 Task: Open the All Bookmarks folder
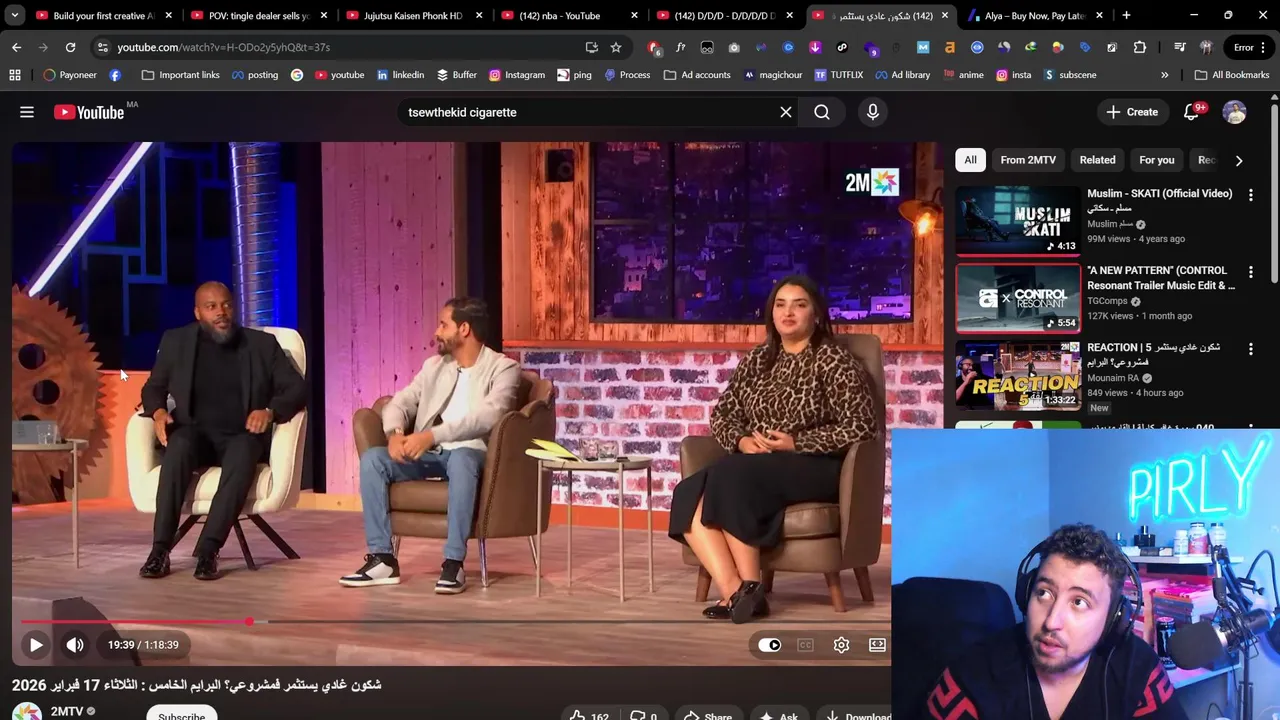click(1232, 75)
